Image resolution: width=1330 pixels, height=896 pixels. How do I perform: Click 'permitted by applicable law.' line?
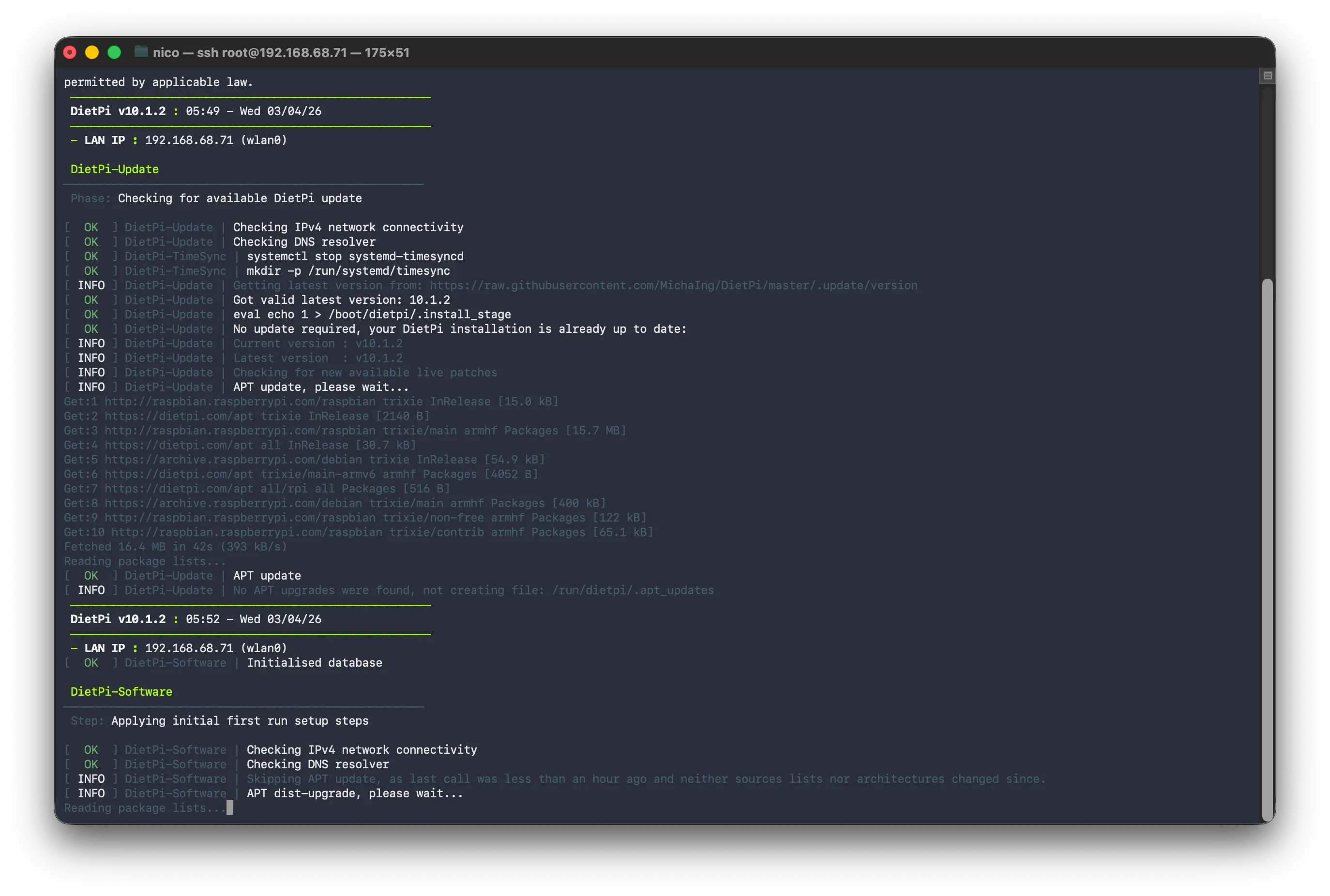pyautogui.click(x=158, y=82)
